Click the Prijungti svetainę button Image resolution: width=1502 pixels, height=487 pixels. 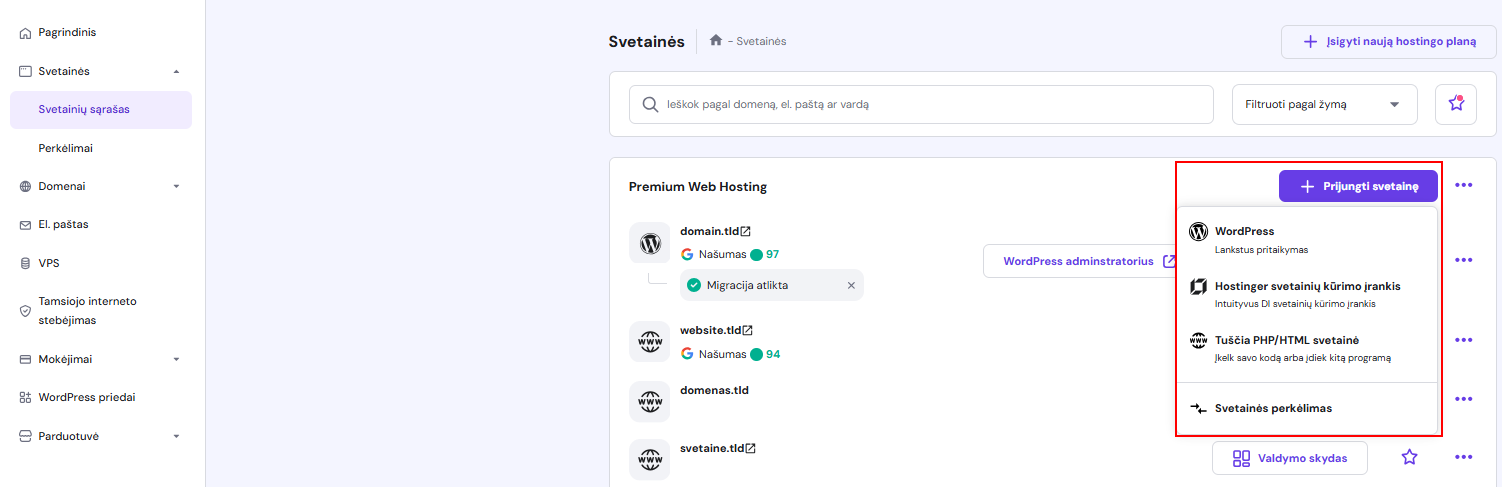point(1357,186)
